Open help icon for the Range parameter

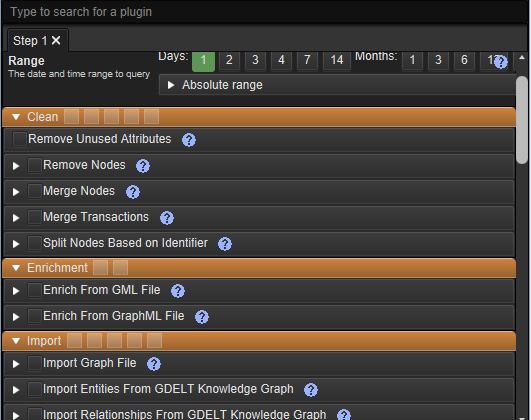(x=501, y=62)
